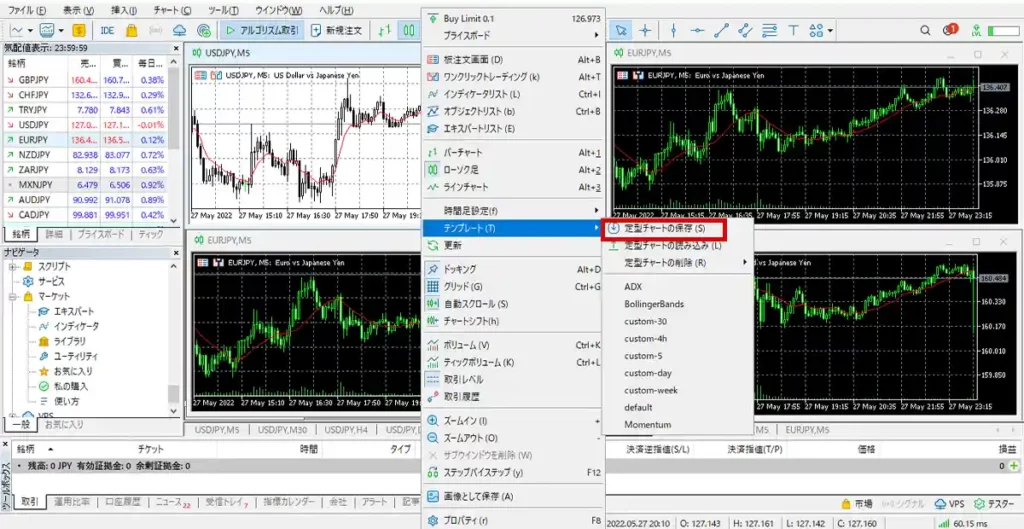1024x529 pixels.
Task: Choose the BollingerBands template from submenu
Action: [654, 304]
